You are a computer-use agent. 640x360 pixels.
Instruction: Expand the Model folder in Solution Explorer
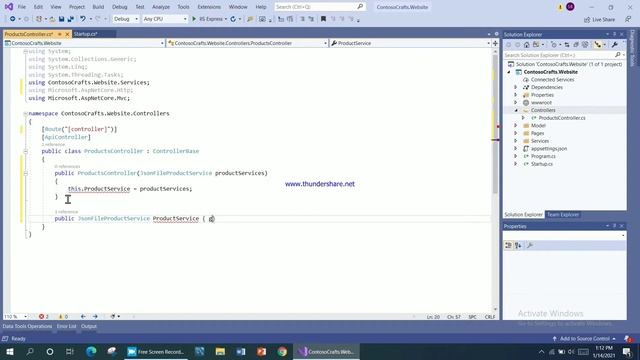tap(516, 125)
